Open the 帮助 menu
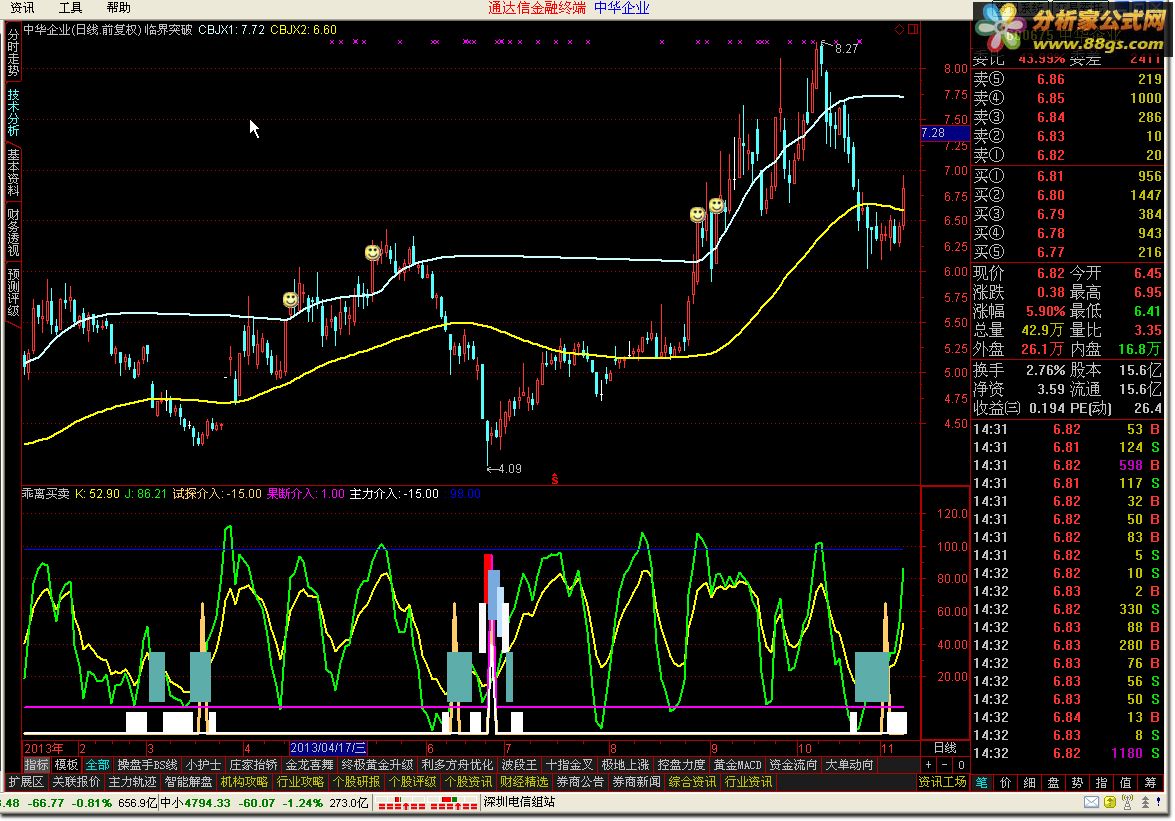 118,7
